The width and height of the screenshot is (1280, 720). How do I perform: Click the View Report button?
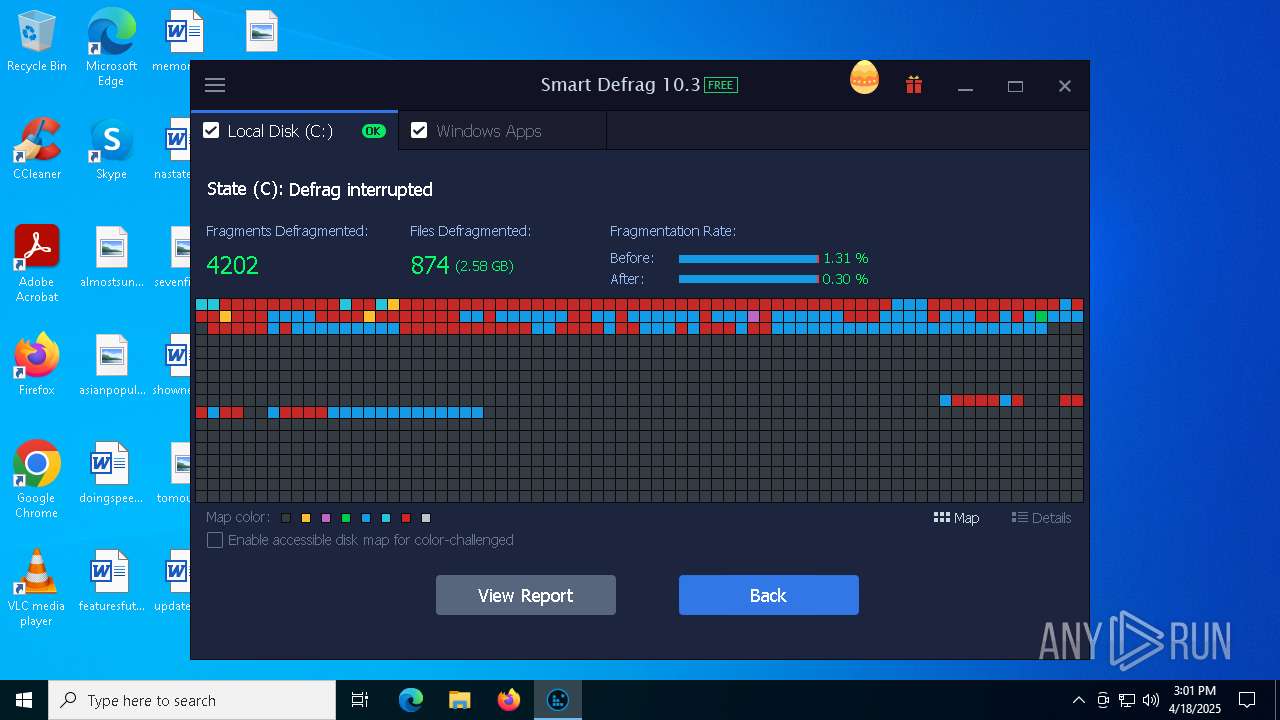point(526,595)
